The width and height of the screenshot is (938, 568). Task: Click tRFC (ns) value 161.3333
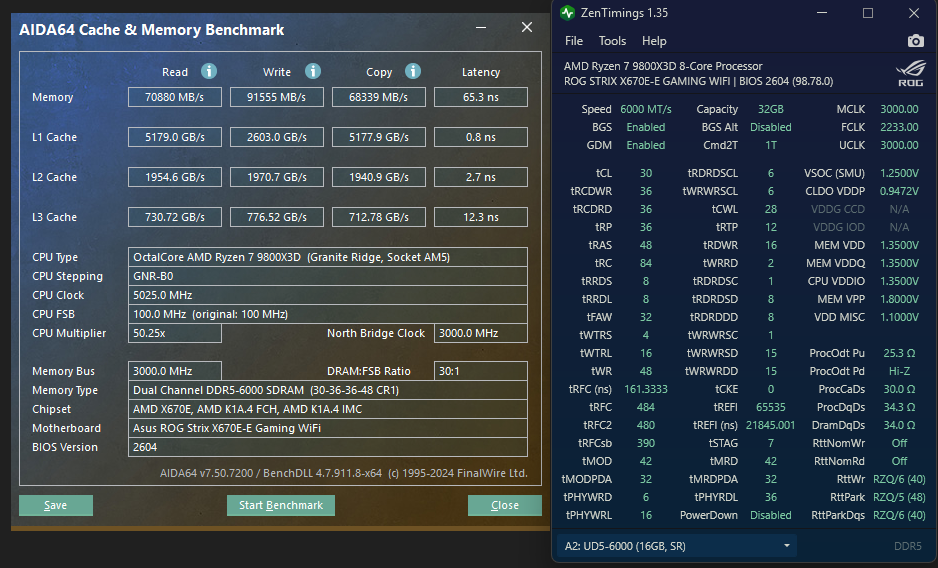point(645,389)
